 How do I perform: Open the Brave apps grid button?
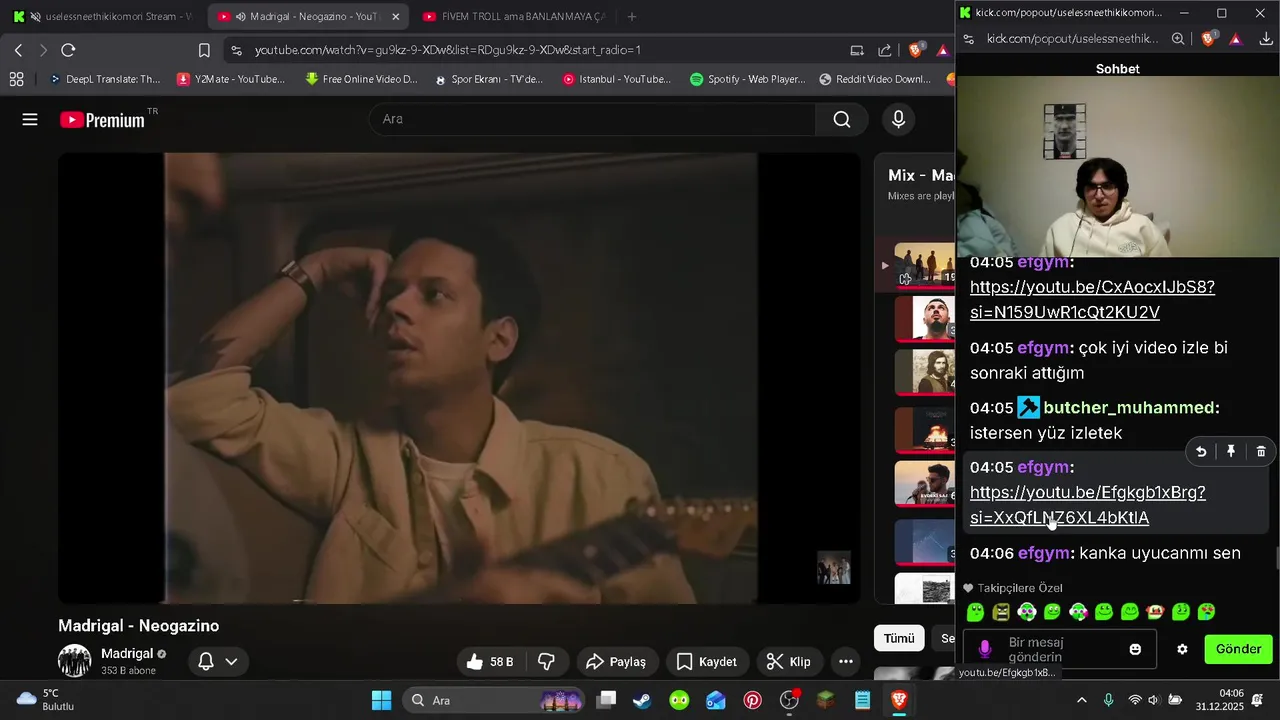click(x=16, y=79)
